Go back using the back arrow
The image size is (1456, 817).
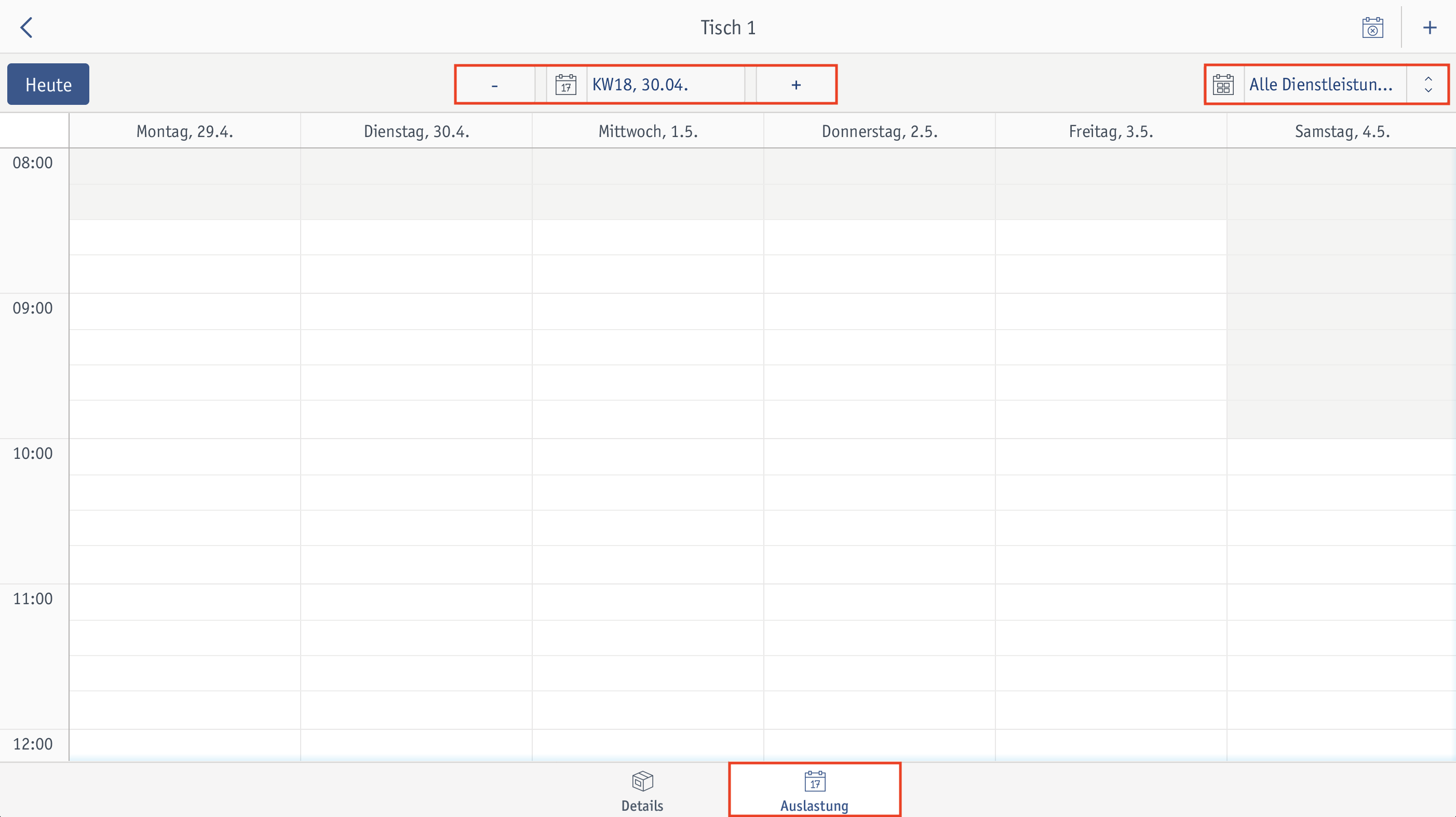(x=26, y=27)
